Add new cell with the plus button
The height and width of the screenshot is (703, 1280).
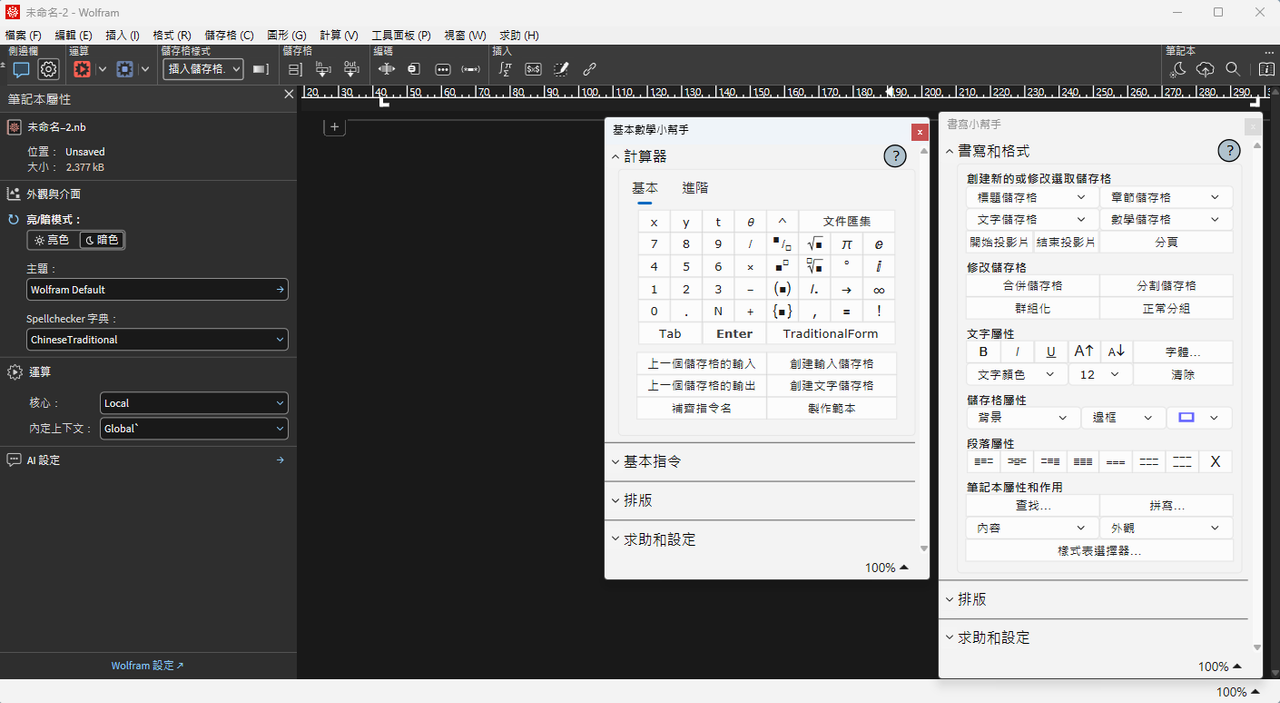coord(335,126)
